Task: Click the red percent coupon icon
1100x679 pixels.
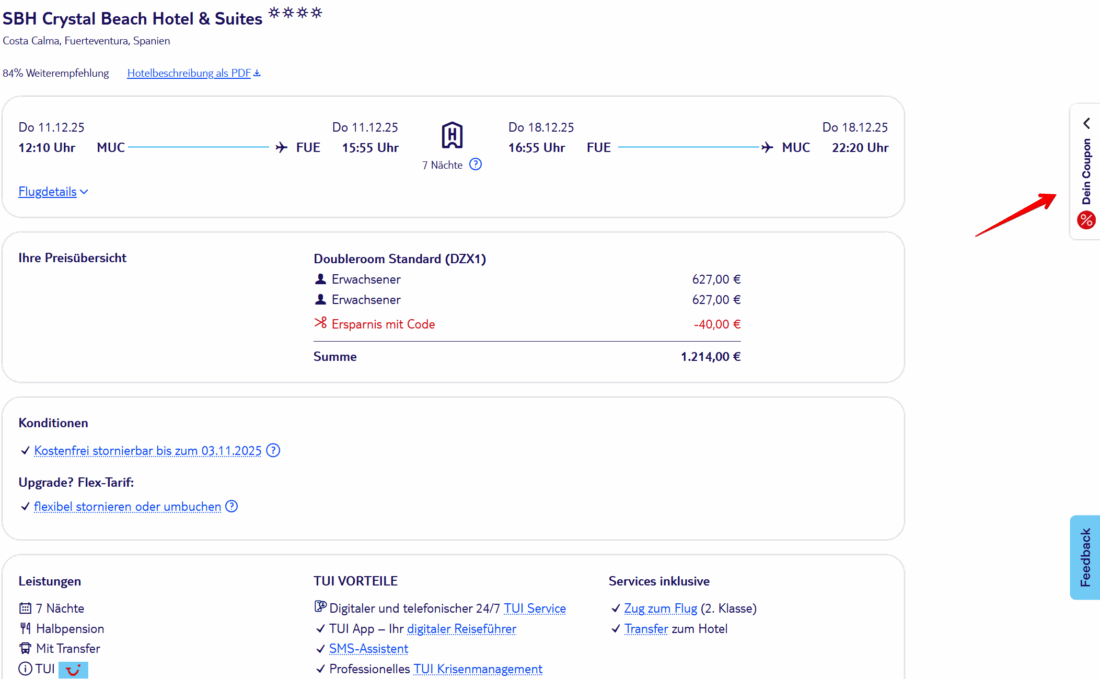Action: coord(1086,220)
